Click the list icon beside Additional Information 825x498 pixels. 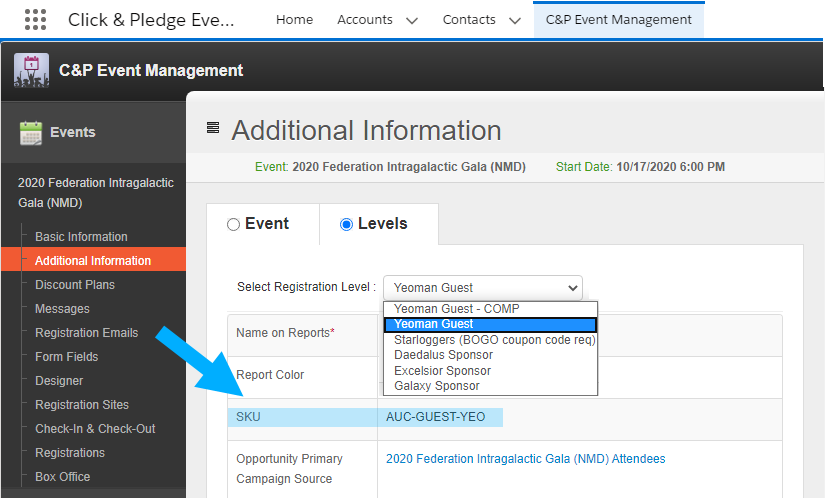pos(213,128)
